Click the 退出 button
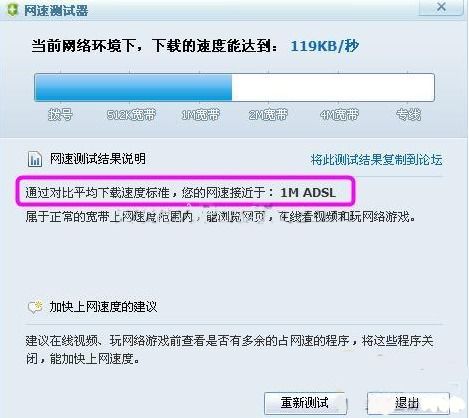Screen dimensions: 469x418 (408, 403)
